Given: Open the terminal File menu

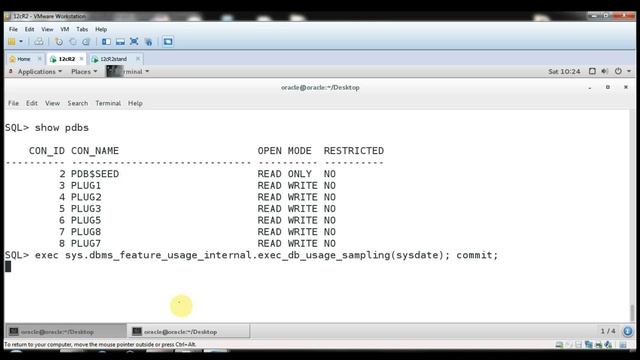Looking at the screenshot, I should 13,103.
